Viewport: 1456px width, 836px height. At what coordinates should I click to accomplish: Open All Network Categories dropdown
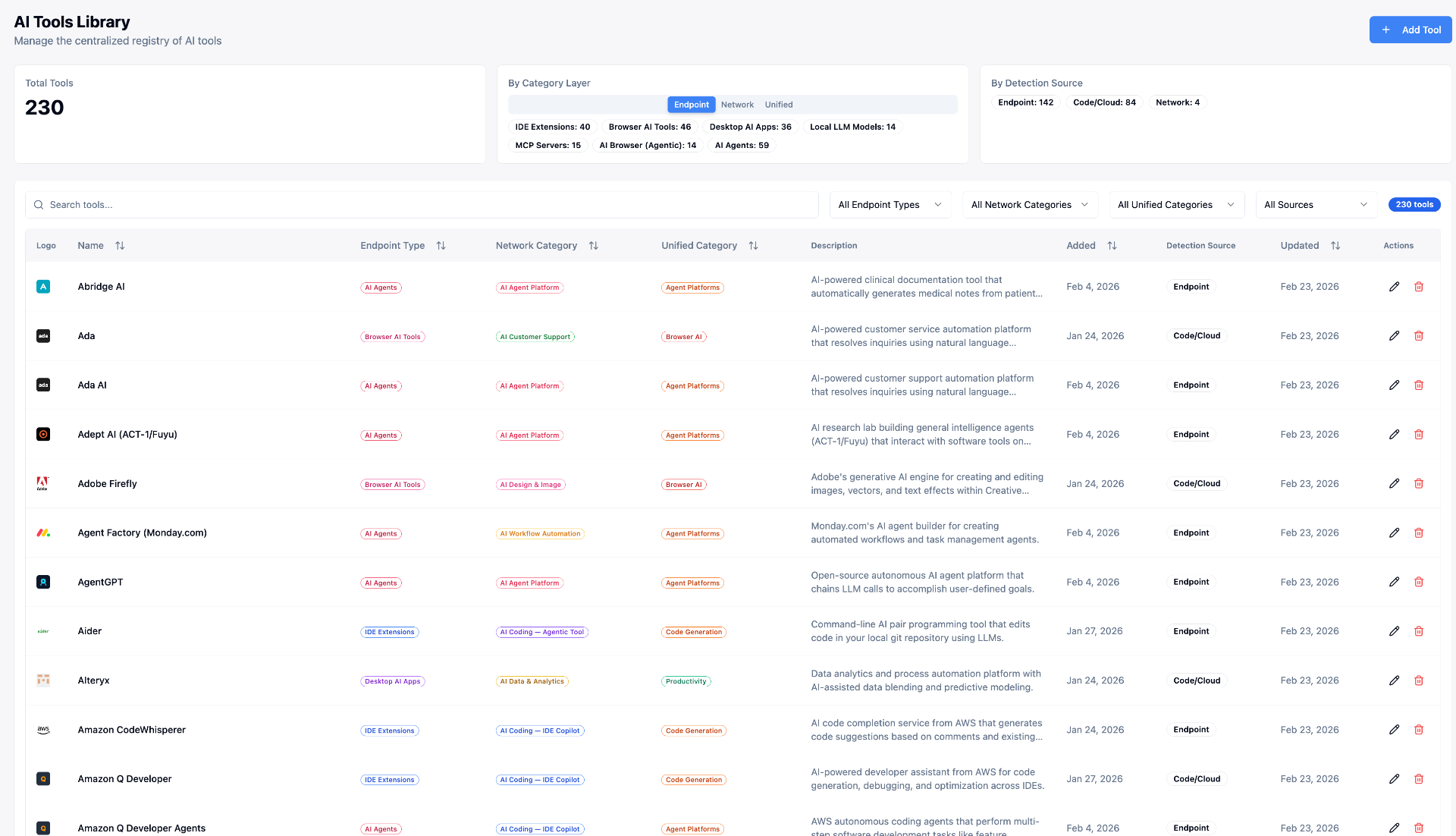point(1030,205)
